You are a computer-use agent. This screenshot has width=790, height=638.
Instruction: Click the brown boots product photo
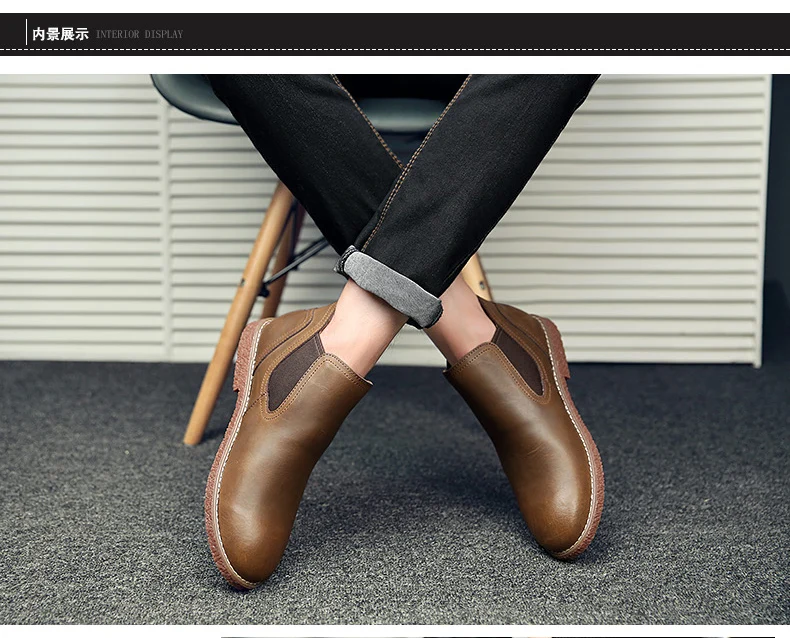pyautogui.click(x=395, y=349)
